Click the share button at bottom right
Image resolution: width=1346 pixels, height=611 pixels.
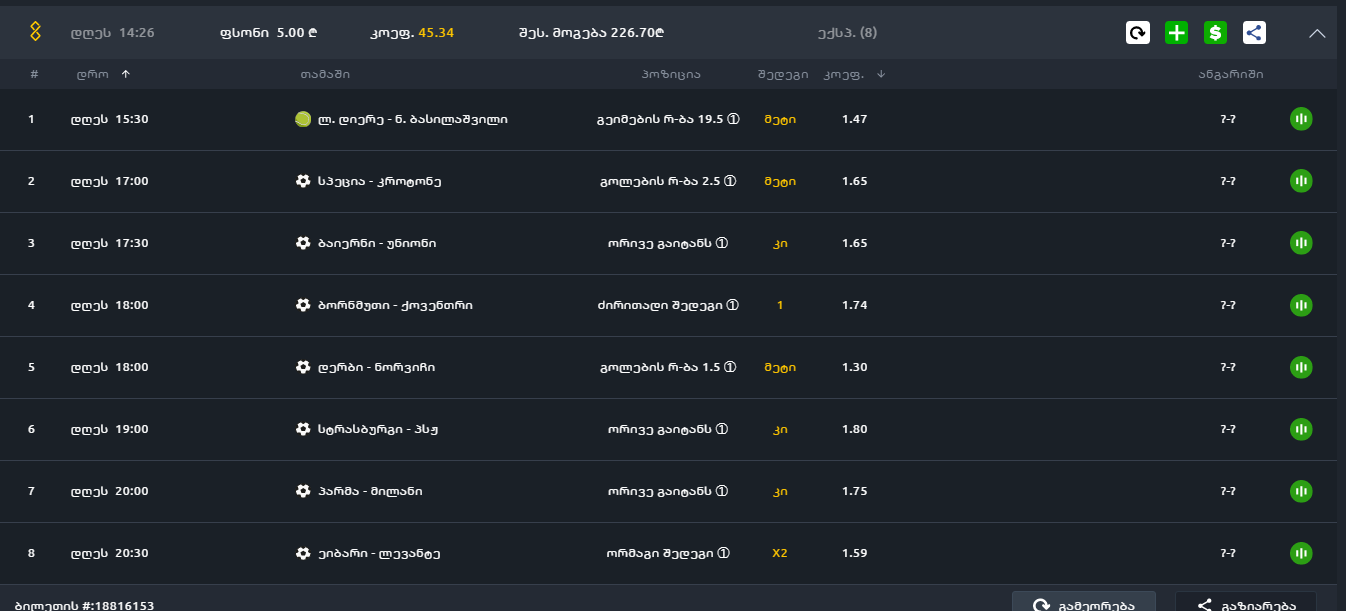click(1245, 604)
